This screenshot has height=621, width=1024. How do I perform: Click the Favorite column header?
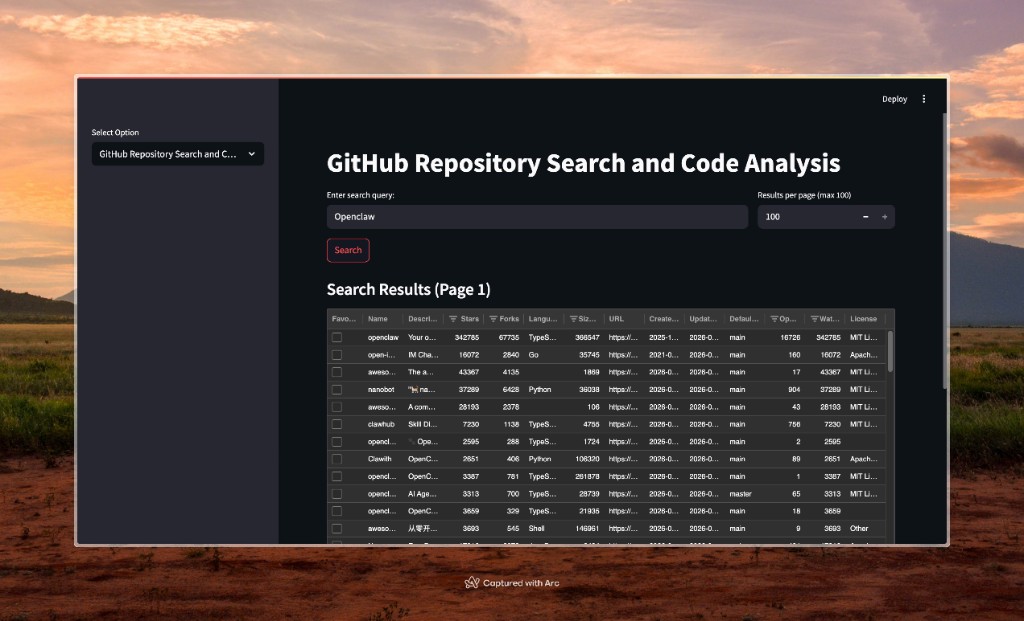pyautogui.click(x=344, y=319)
